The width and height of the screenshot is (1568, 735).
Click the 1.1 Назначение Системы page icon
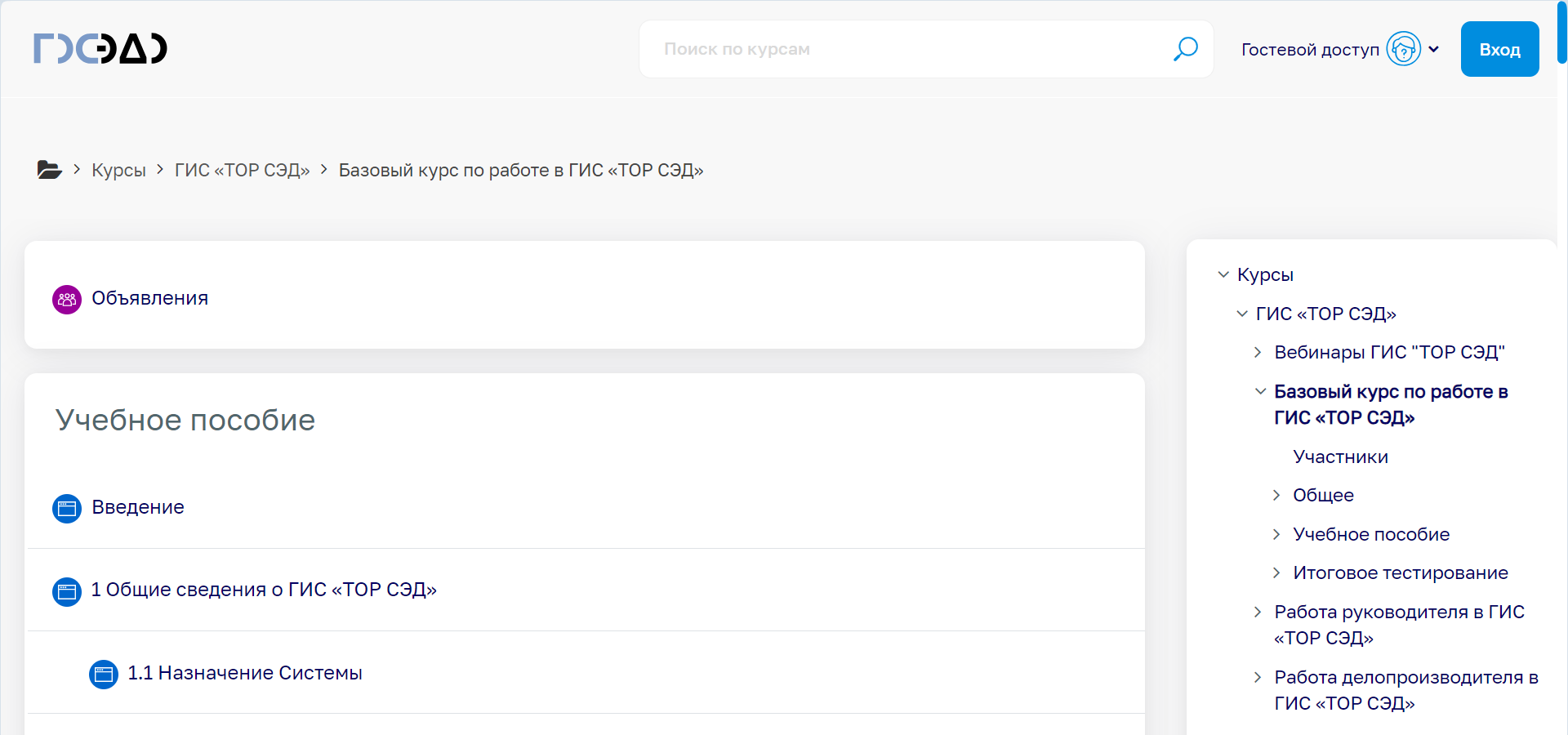coord(103,674)
